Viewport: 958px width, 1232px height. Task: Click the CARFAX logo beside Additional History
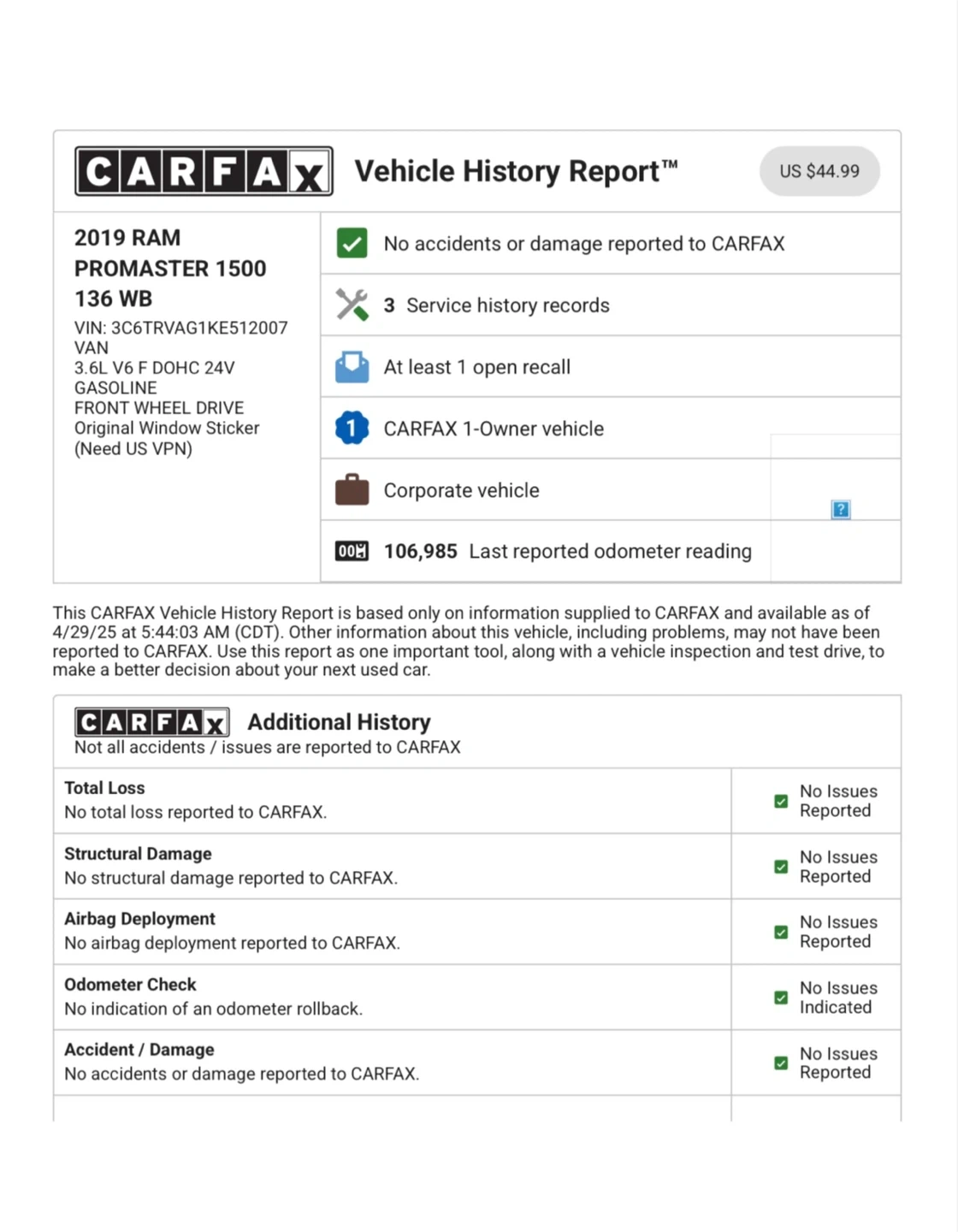pos(151,723)
